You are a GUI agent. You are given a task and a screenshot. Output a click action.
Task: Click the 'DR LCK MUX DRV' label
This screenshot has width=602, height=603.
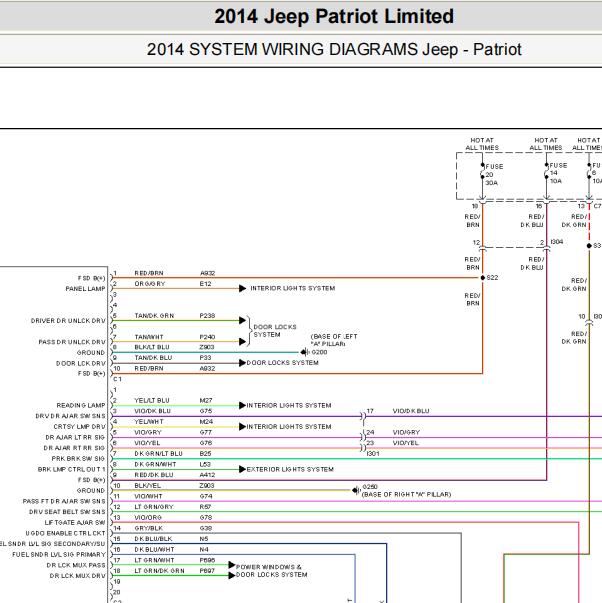[x=77, y=576]
